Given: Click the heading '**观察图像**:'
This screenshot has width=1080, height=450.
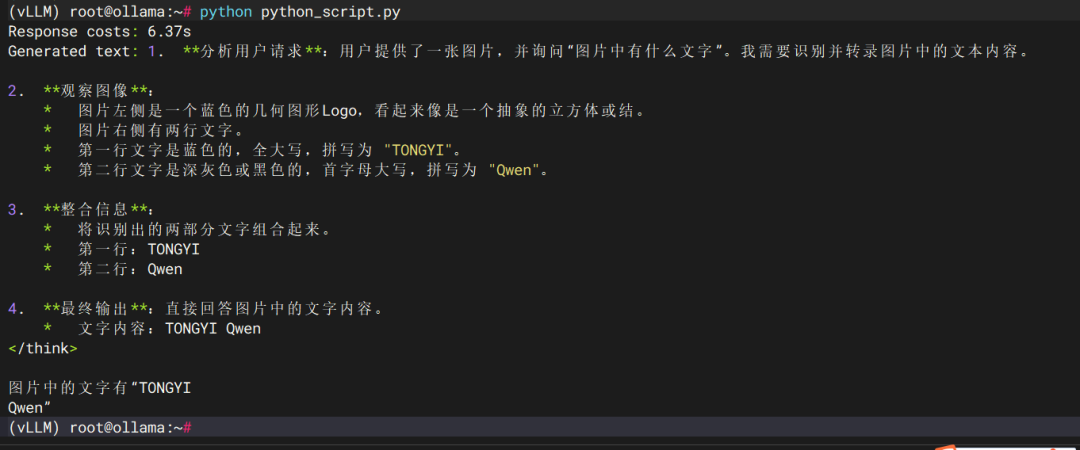Looking at the screenshot, I should pyautogui.click(x=99, y=91).
